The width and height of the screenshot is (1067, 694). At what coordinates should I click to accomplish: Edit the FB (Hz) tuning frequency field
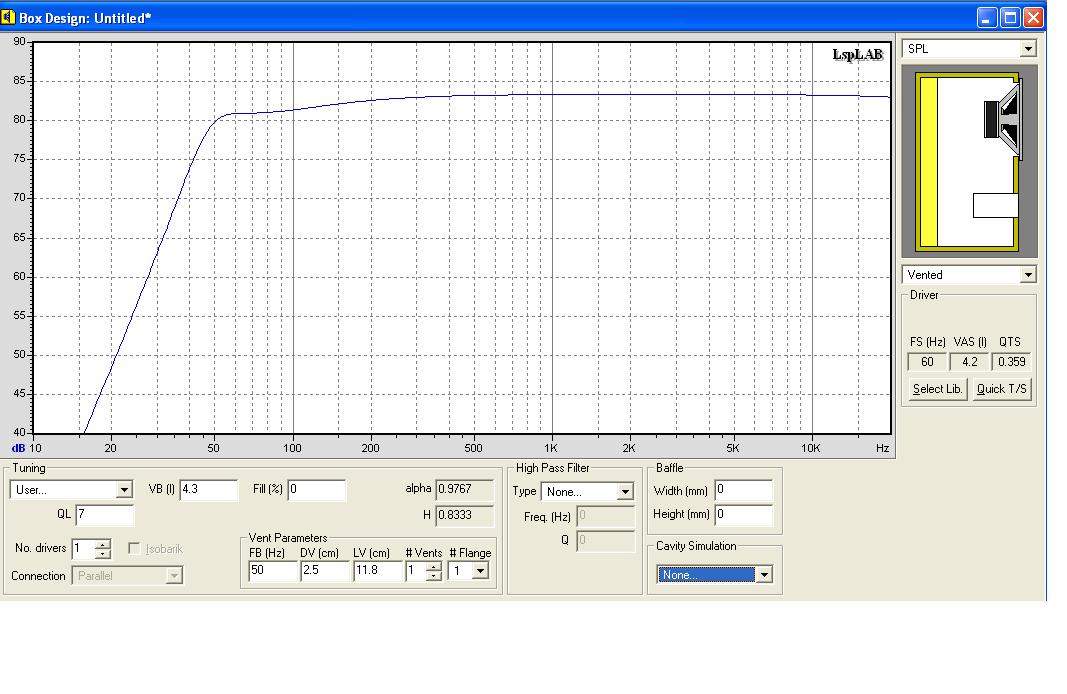(x=272, y=571)
